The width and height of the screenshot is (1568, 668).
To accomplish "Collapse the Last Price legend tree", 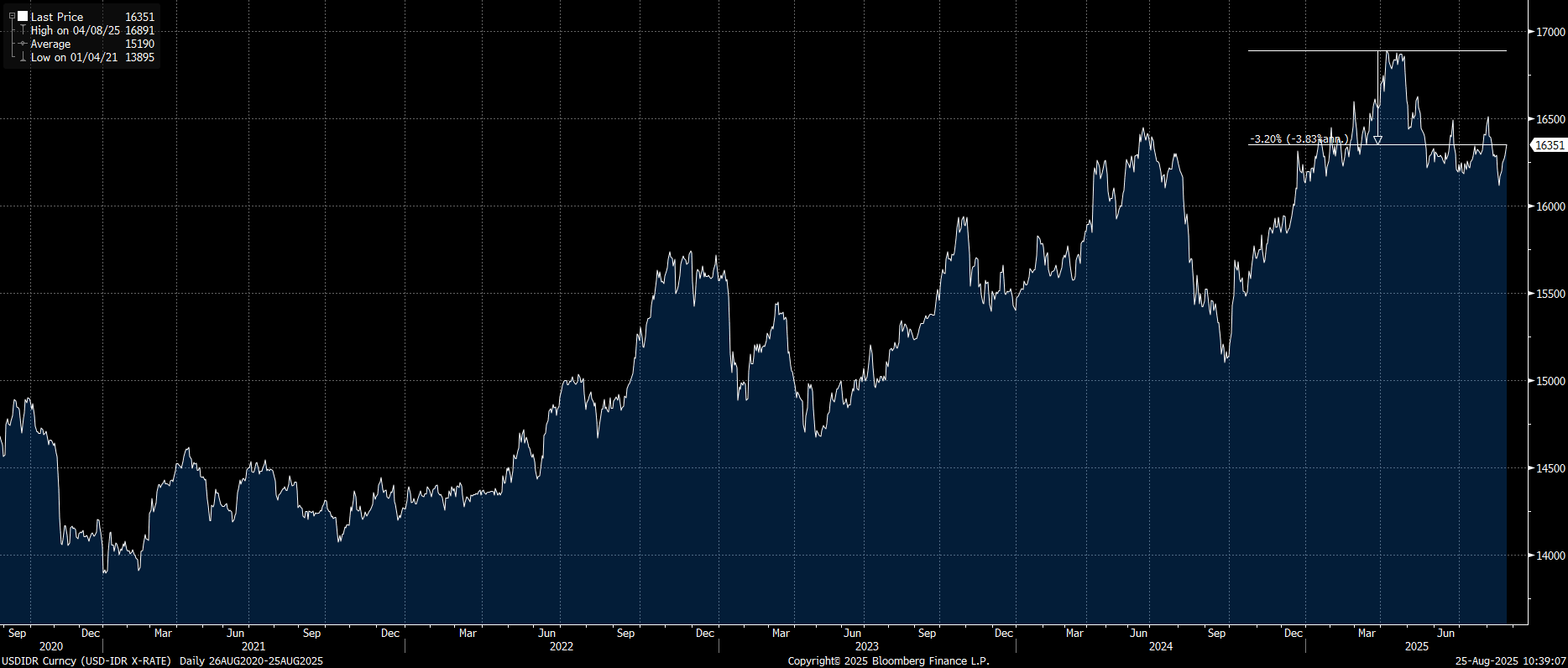I will pos(12,16).
